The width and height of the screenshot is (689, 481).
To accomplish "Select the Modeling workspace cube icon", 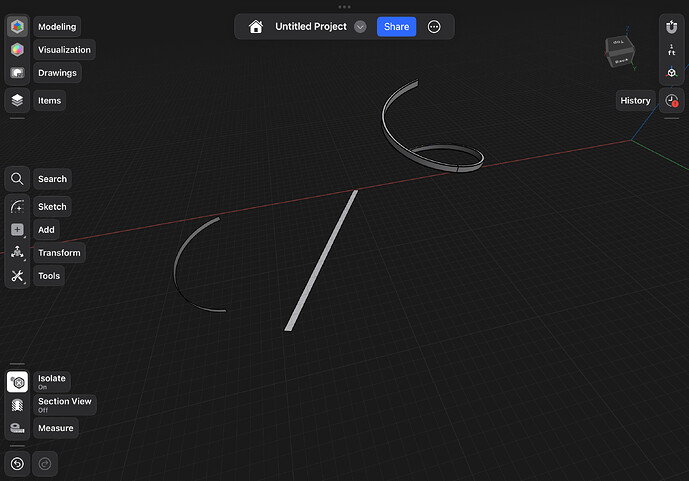I will click(x=17, y=26).
